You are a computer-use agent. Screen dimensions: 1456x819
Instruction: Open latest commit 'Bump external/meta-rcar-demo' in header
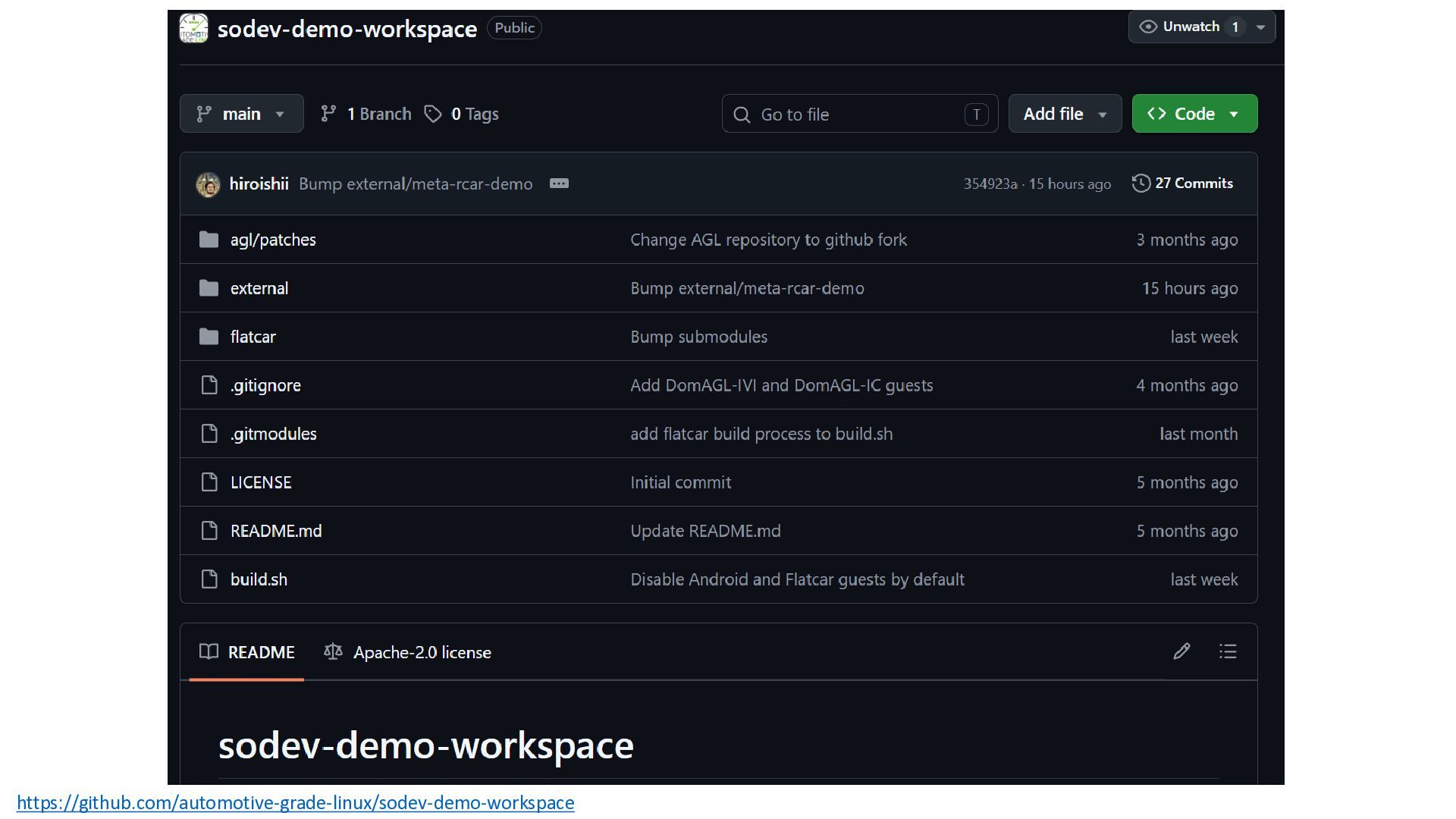pos(416,184)
